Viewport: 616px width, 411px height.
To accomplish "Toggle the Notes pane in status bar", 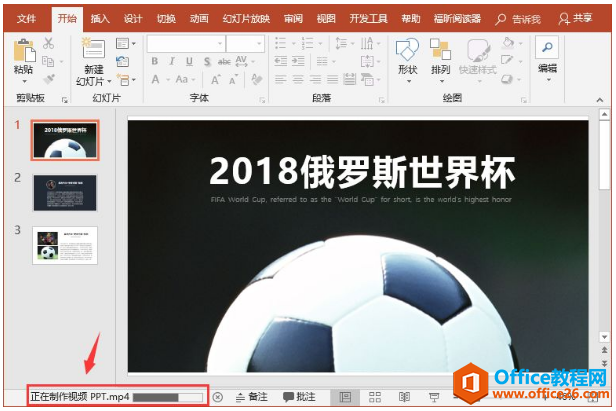I will coord(250,397).
